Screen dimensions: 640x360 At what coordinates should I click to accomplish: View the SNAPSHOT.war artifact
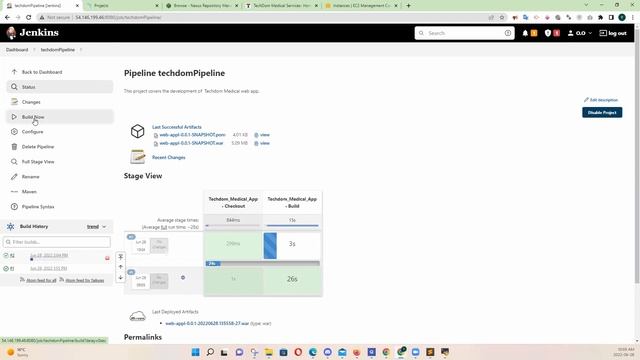coord(265,143)
